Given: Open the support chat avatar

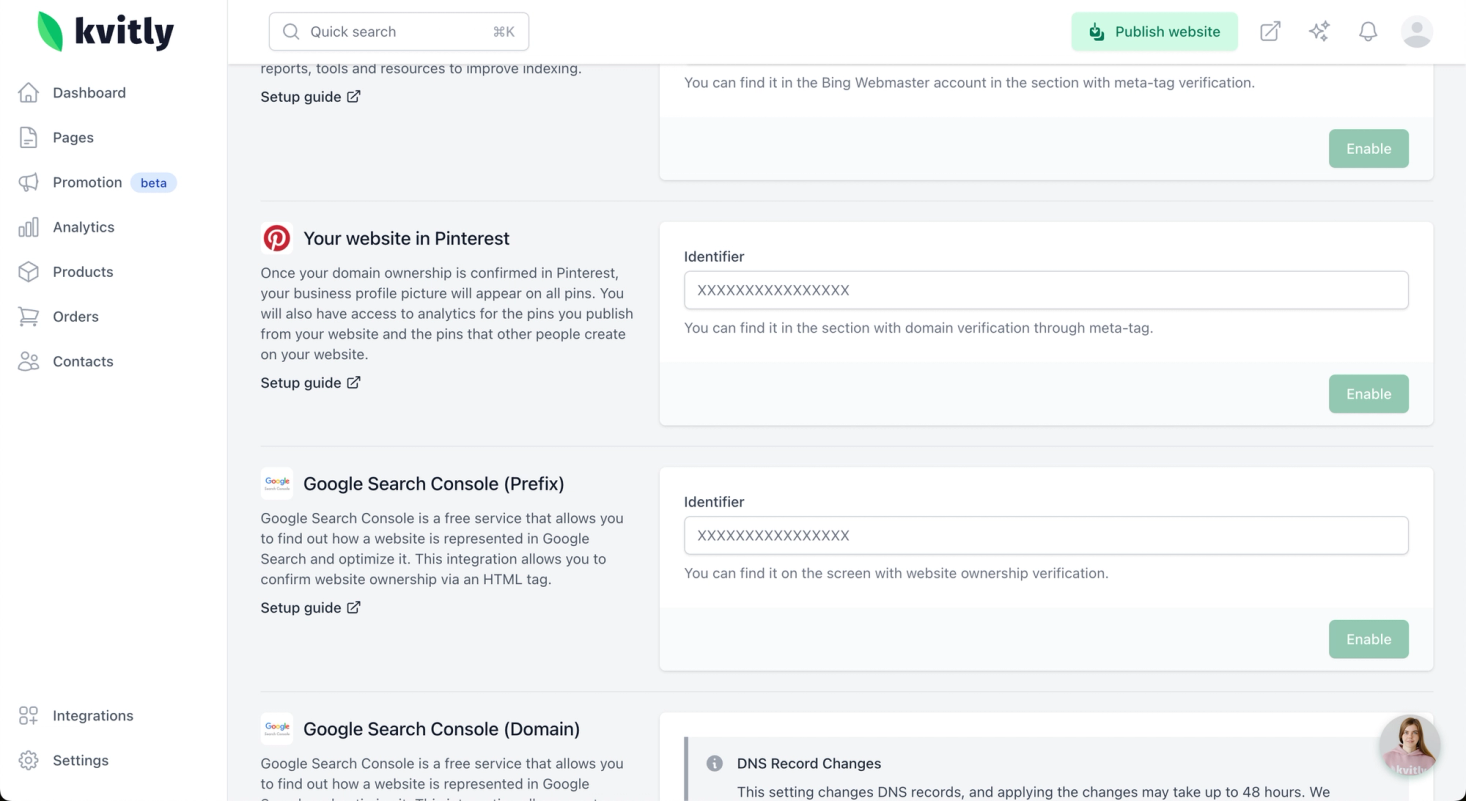Looking at the screenshot, I should point(1409,746).
